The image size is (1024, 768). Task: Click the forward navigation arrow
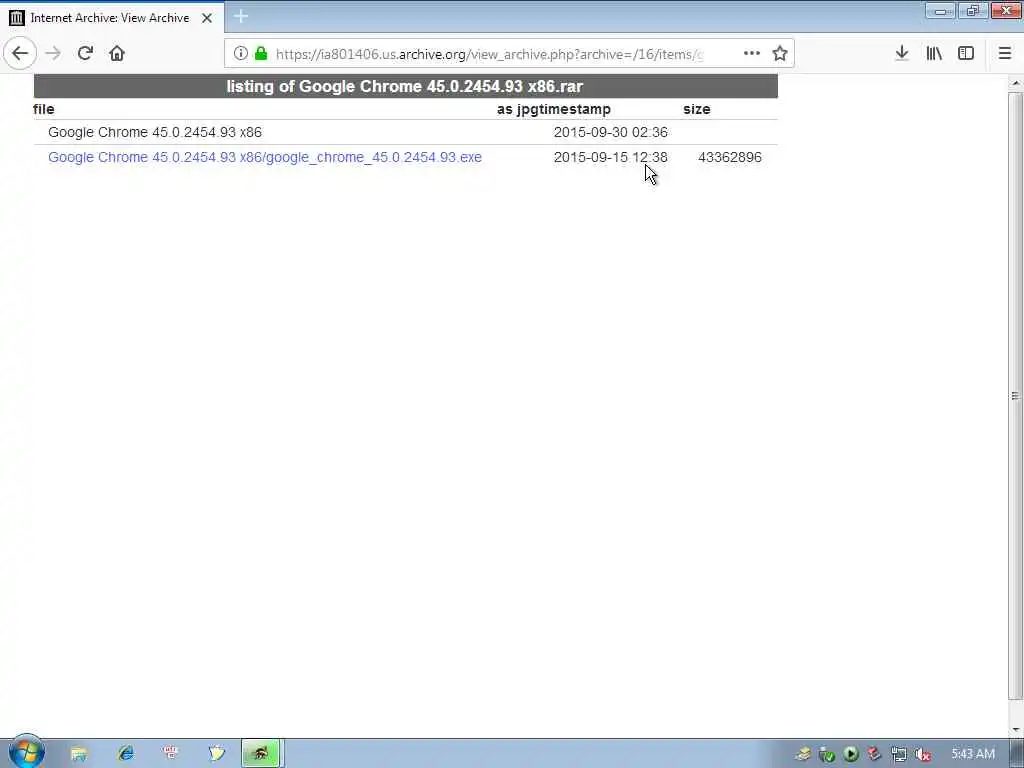click(x=53, y=53)
